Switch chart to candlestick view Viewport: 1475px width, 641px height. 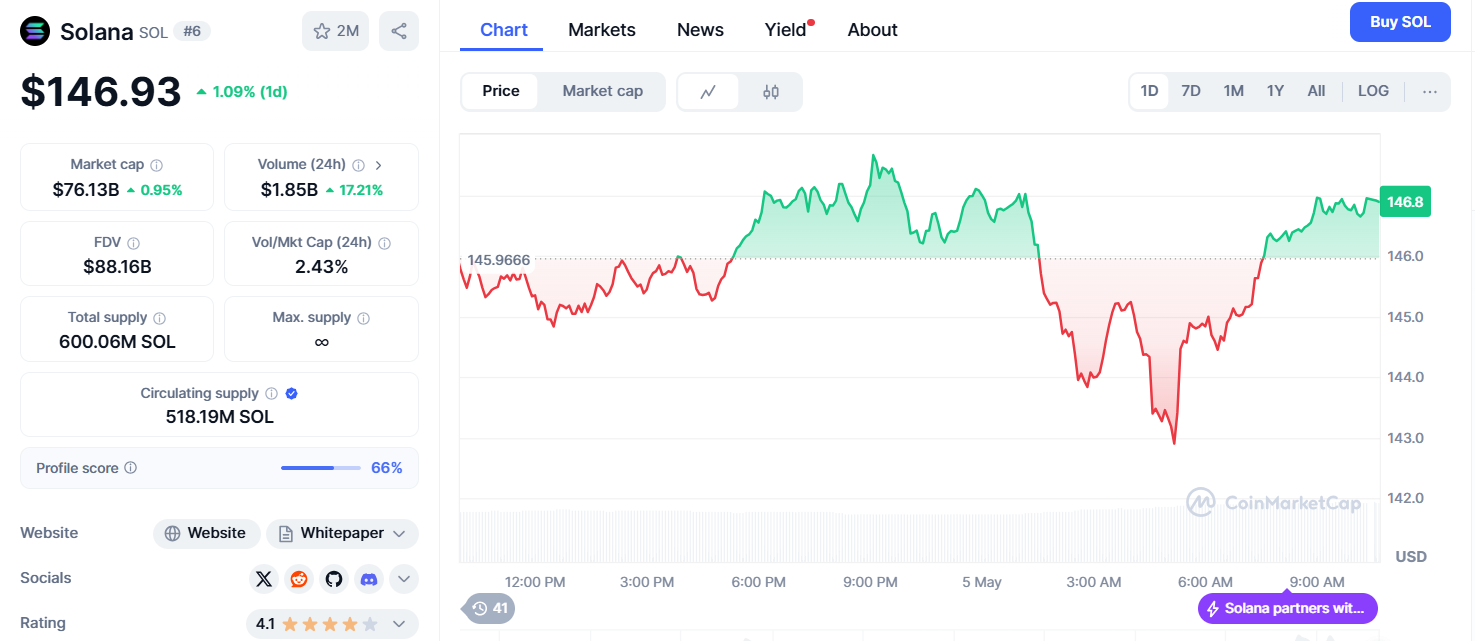click(x=770, y=92)
